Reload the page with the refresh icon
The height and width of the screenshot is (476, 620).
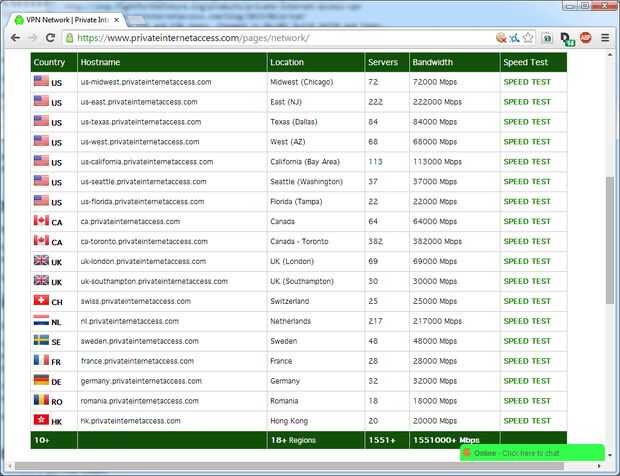tap(50, 38)
